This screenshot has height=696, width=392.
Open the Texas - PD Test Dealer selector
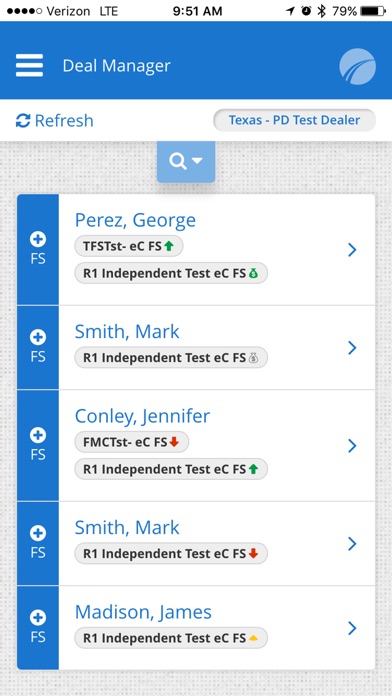coord(294,120)
